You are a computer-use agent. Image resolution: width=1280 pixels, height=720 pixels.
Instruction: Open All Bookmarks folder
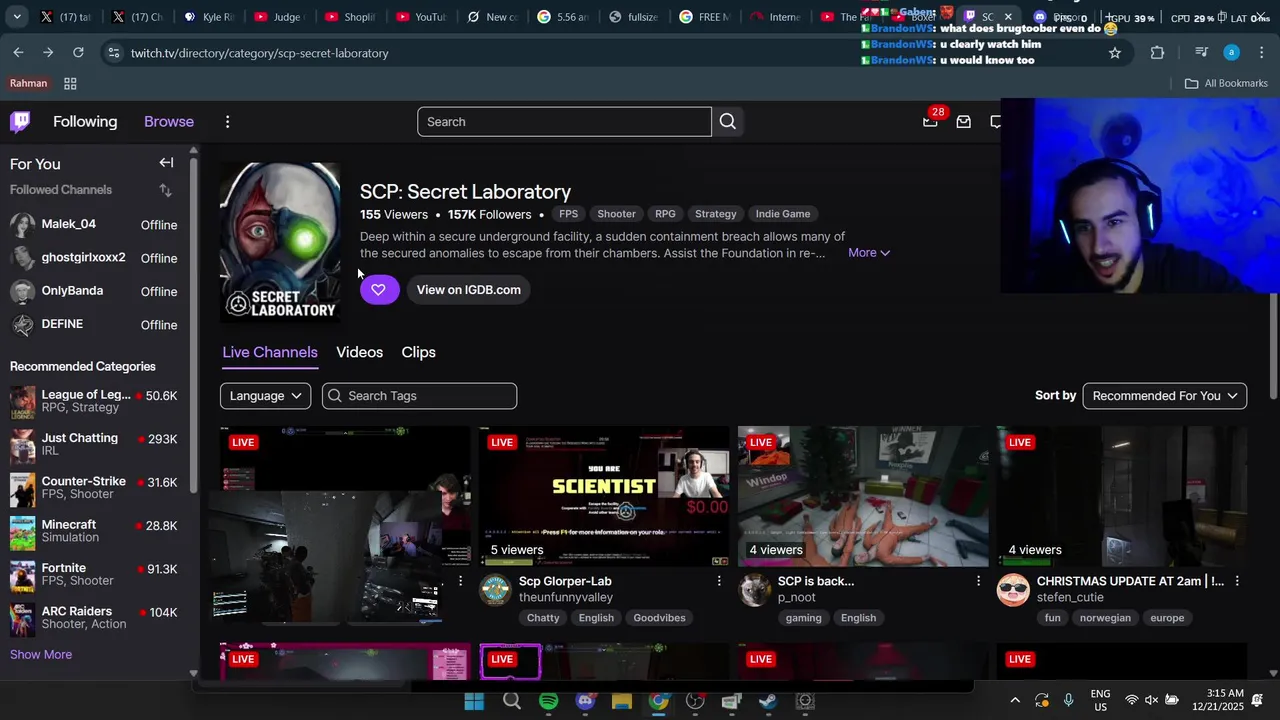(1226, 83)
